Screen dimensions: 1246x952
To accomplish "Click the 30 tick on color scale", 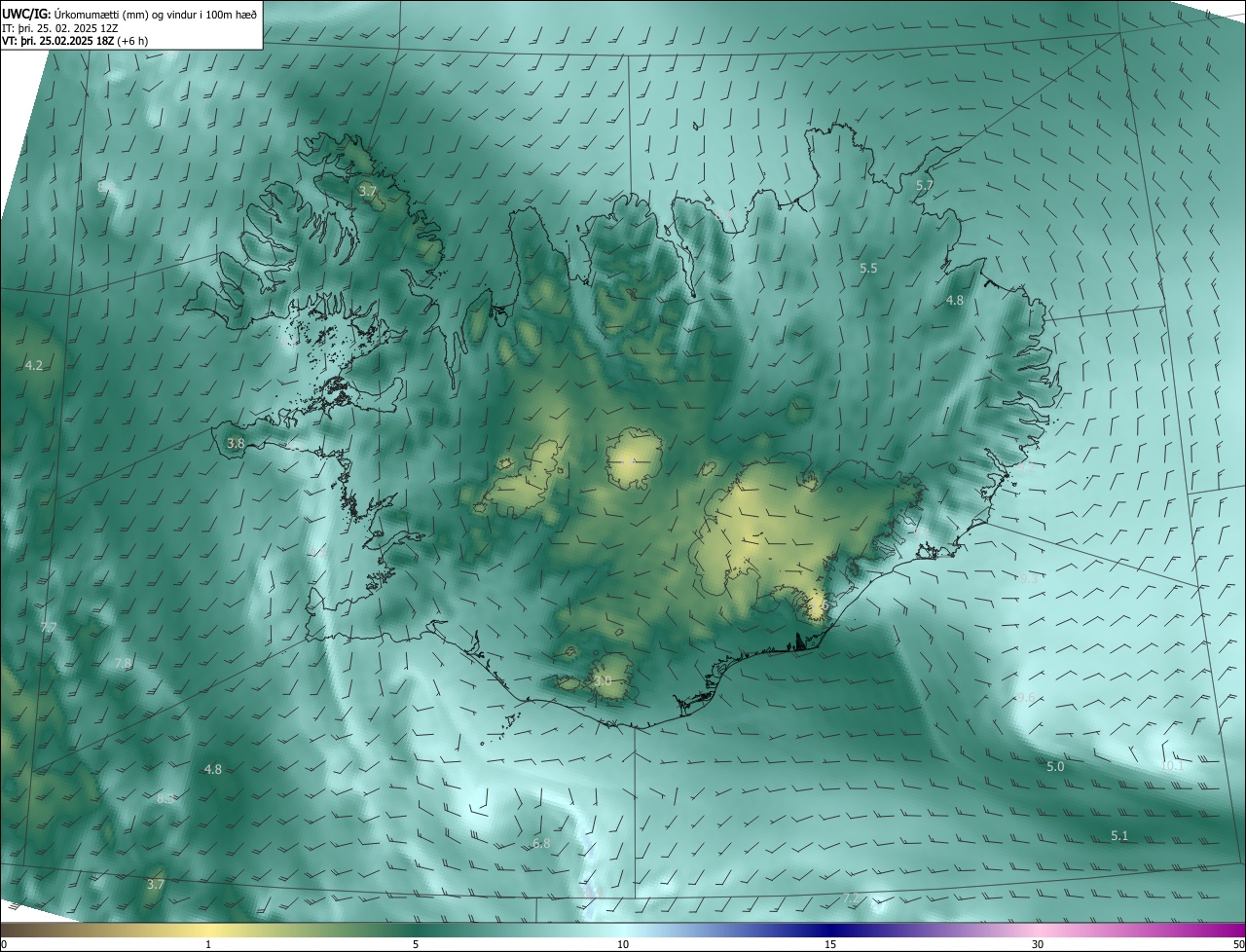I will coord(1038,944).
